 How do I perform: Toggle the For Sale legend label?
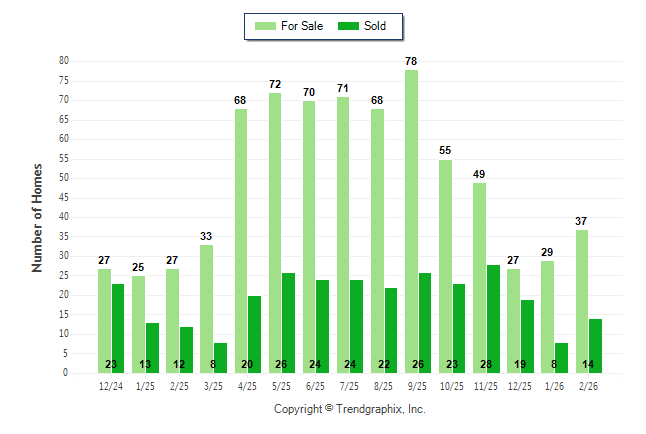tap(302, 26)
